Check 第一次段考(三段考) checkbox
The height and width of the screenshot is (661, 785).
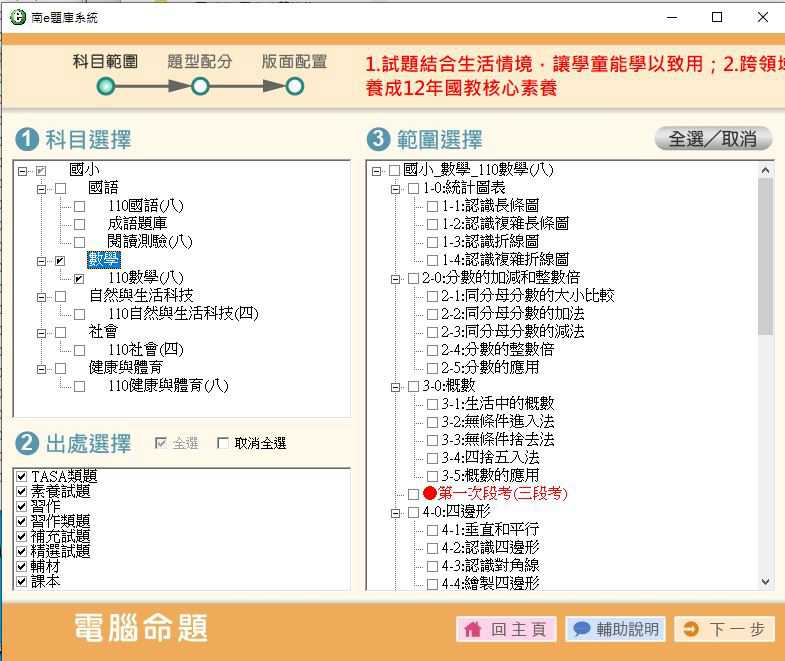[413, 494]
